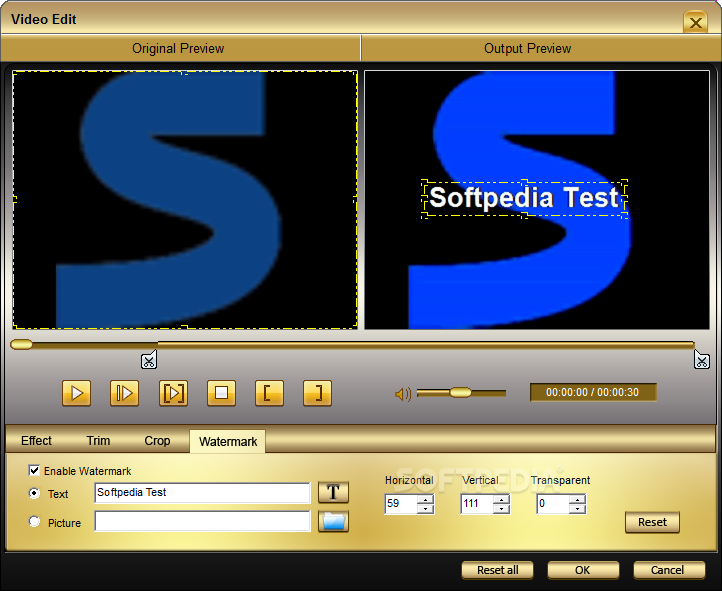
Task: Click the Vertical value field
Action: pos(476,504)
